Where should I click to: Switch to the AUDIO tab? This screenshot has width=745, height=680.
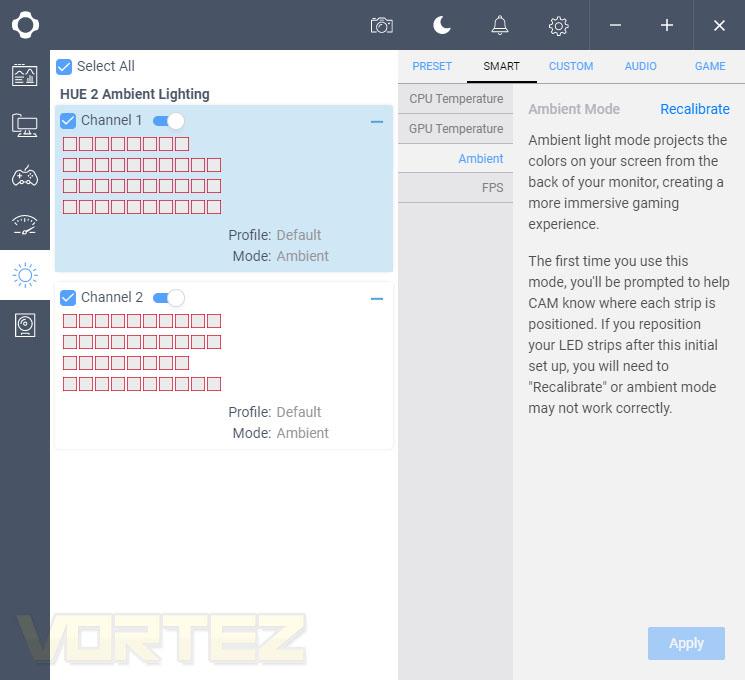tap(640, 66)
